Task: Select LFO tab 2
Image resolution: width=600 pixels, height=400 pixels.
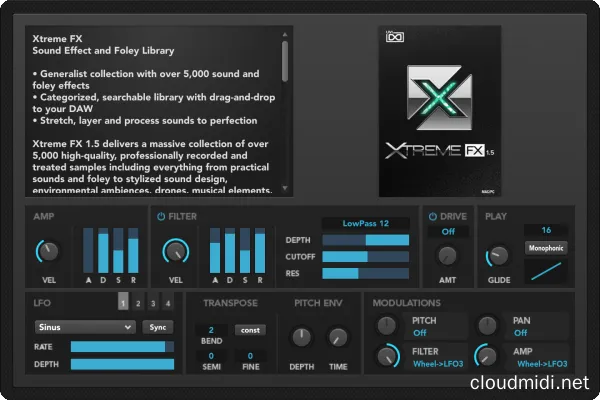Action: pos(138,303)
